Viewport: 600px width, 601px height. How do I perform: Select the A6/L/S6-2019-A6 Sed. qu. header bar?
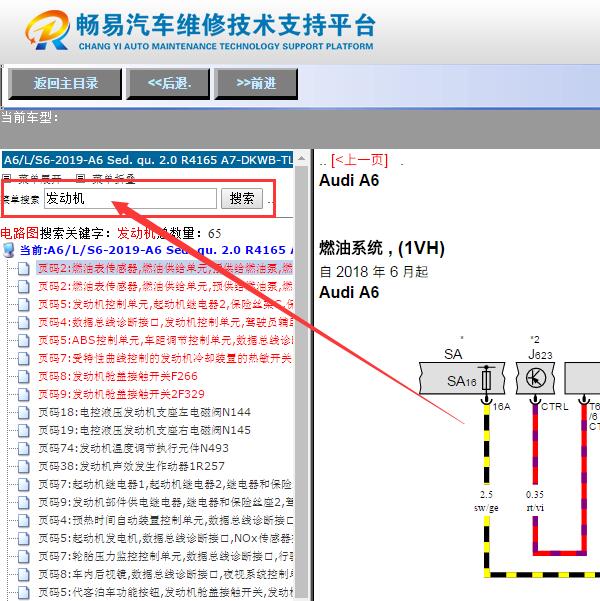pyautogui.click(x=148, y=159)
